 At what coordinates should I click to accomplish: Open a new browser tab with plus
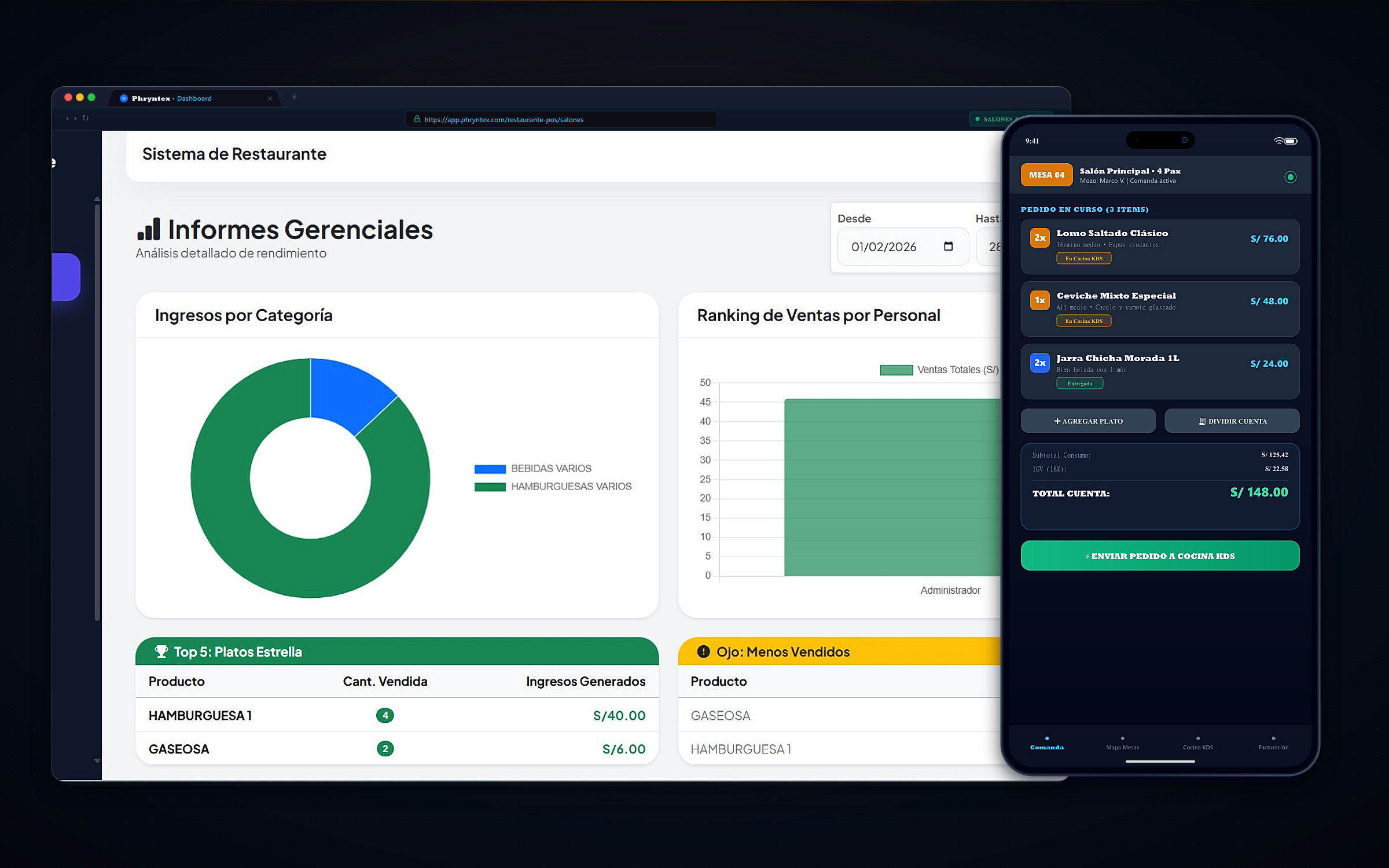pos(294,97)
